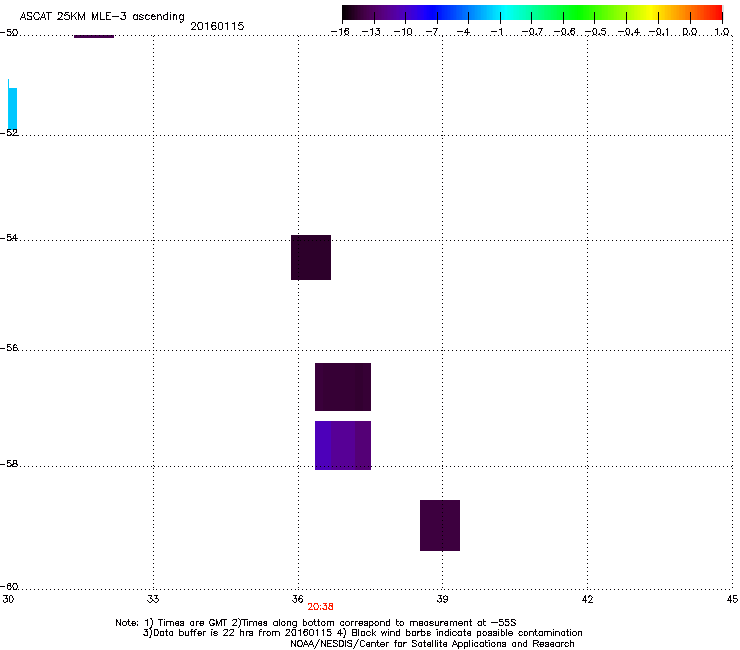Click the ASCAT 25KM MLE-3 ascending title
The height and width of the screenshot is (650, 740).
[x=102, y=17]
